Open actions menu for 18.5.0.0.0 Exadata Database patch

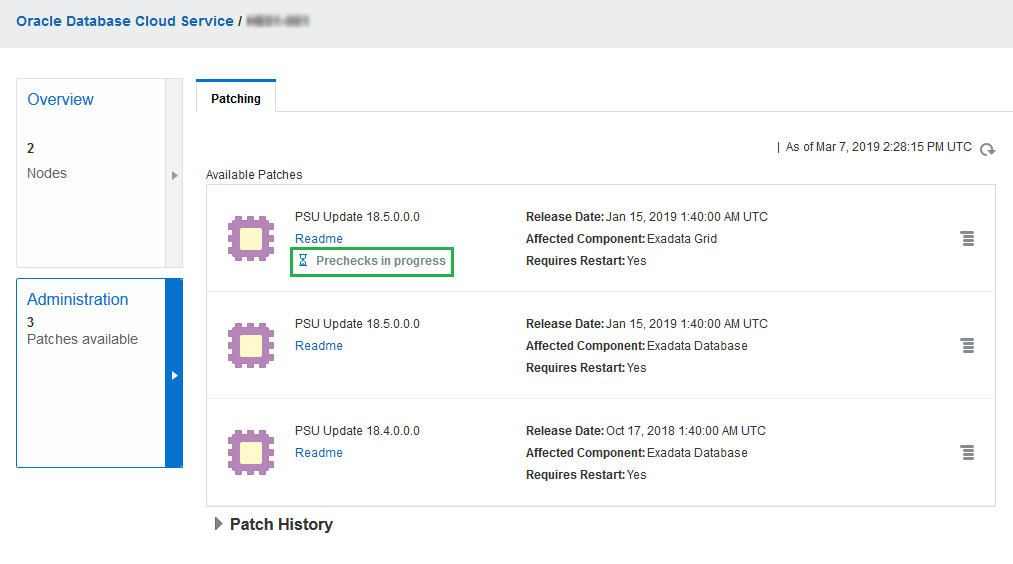[x=967, y=345]
